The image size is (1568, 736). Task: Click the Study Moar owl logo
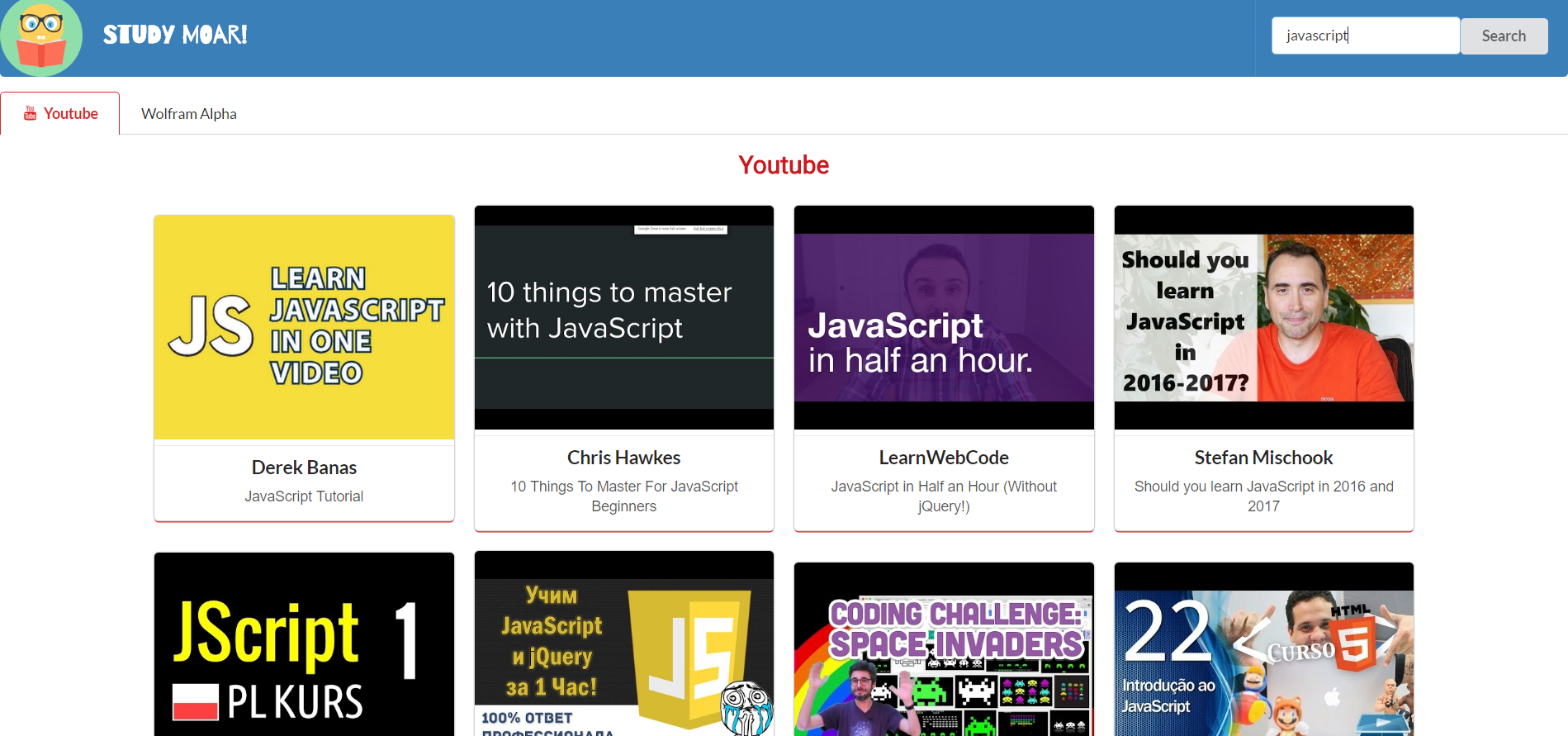point(41,37)
